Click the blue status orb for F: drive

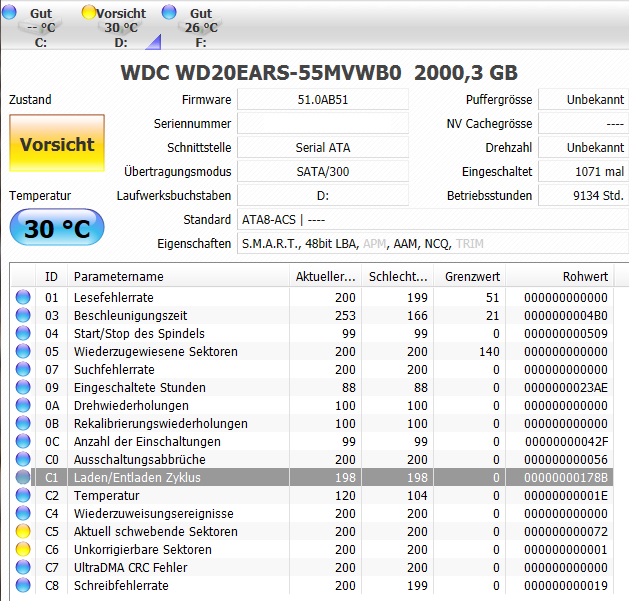169,12
